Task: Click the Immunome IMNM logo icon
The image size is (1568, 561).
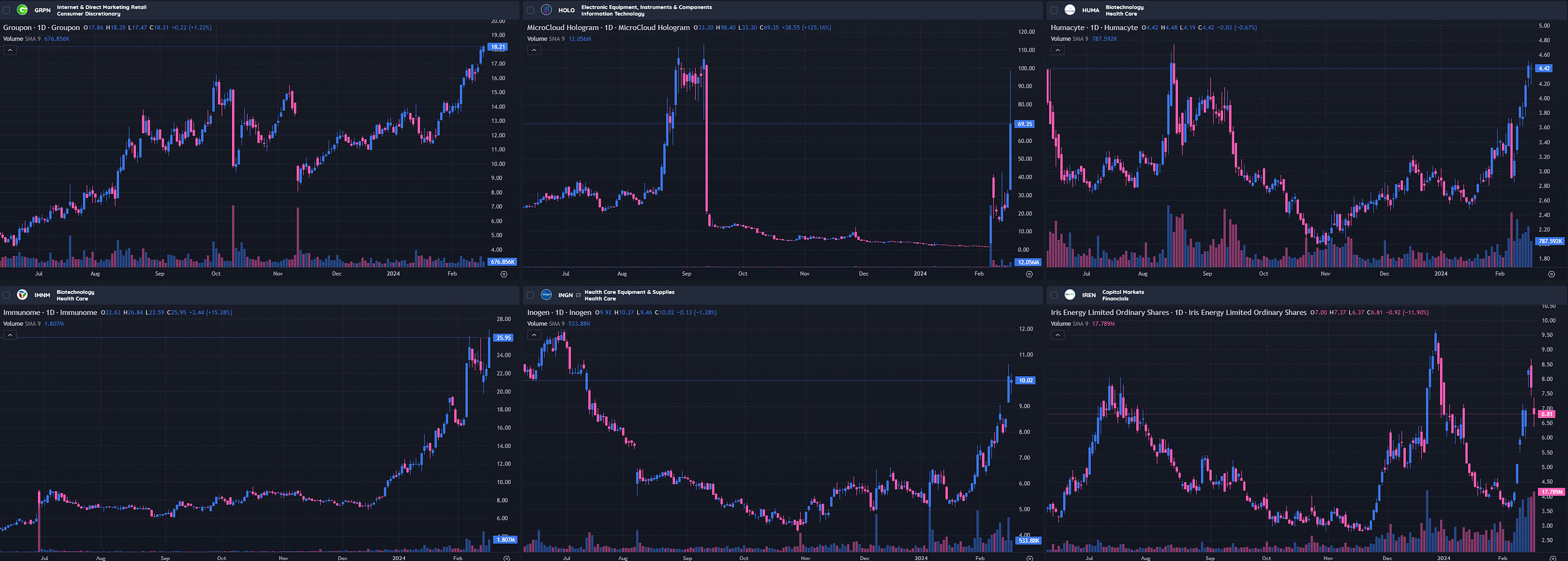Action: pyautogui.click(x=22, y=295)
